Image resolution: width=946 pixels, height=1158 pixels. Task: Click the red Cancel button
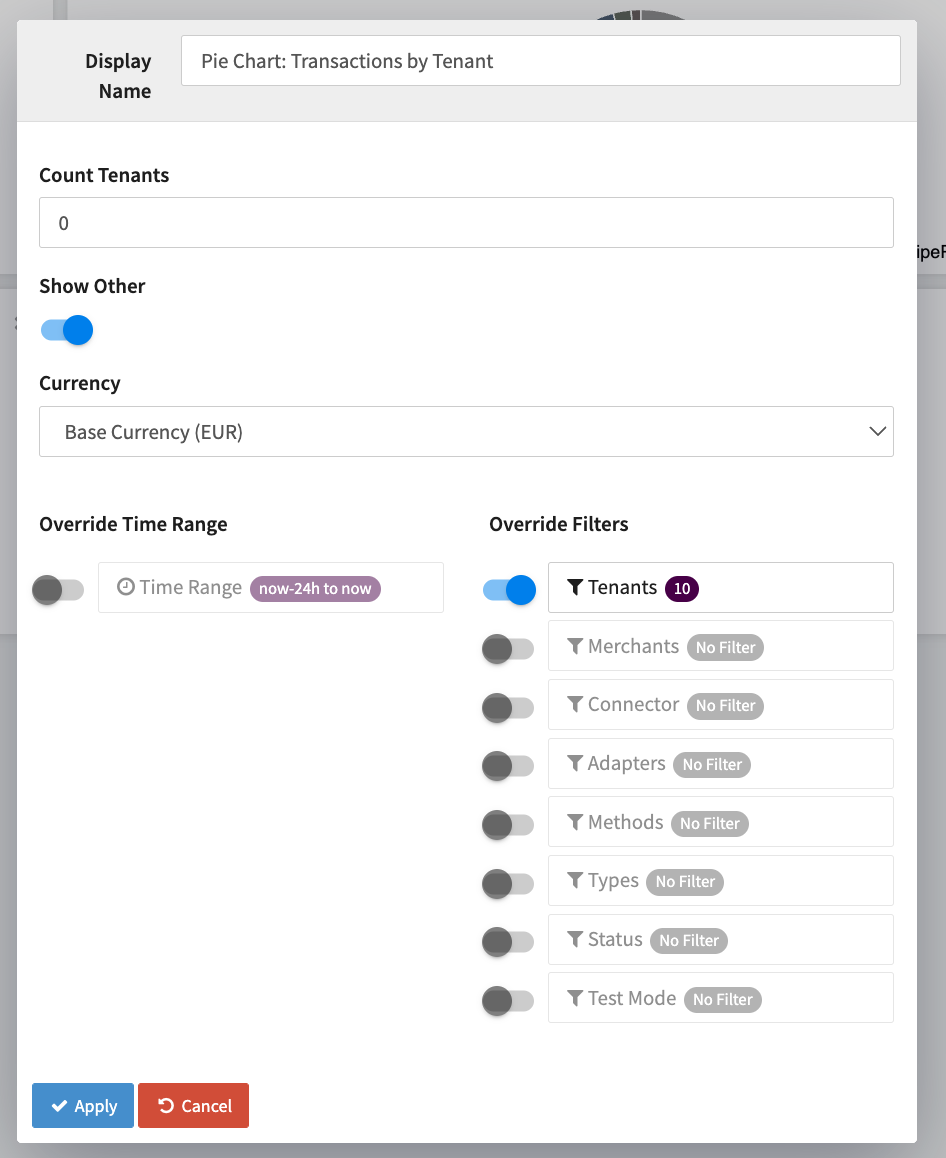click(194, 1106)
